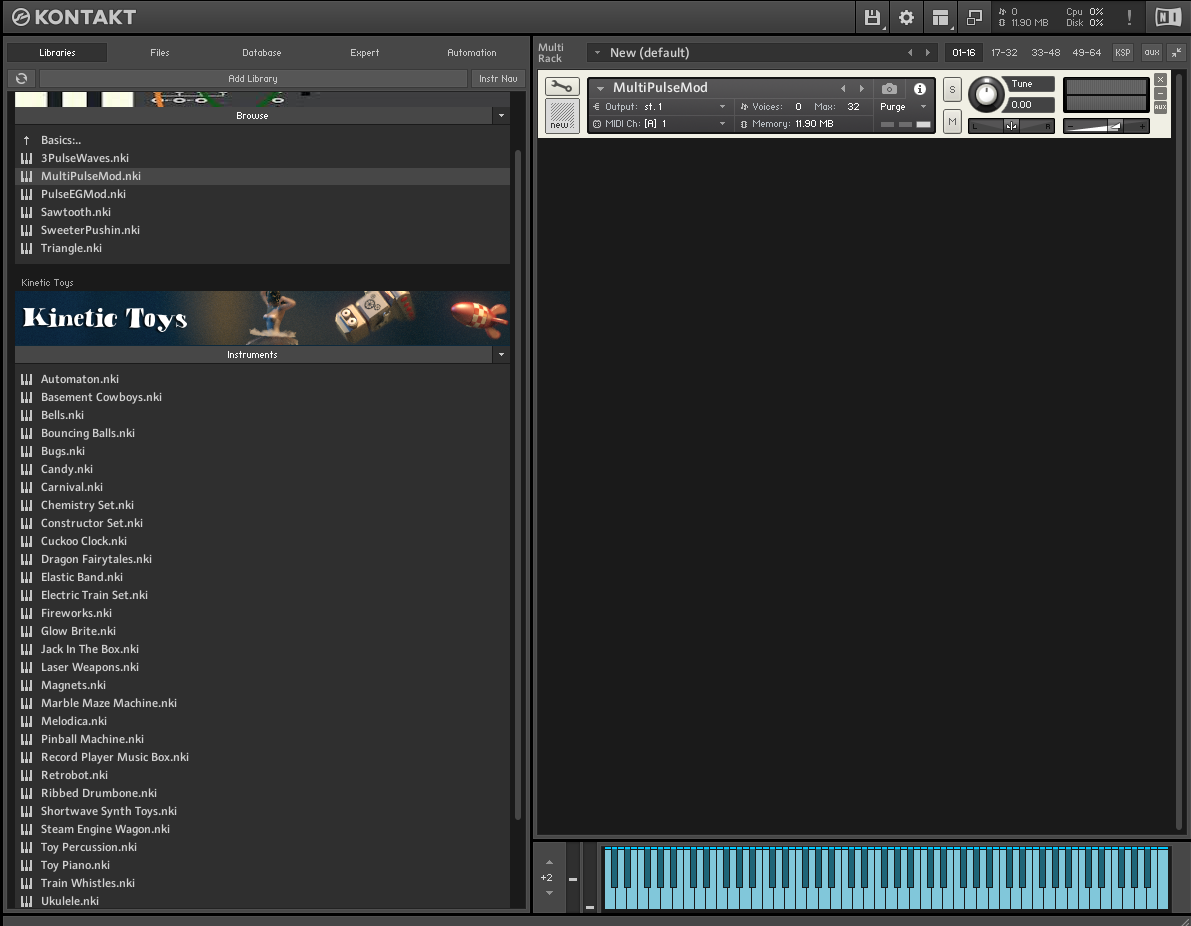This screenshot has width=1191, height=926.
Task: Go to previous multi with left arrow
Action: pos(910,52)
